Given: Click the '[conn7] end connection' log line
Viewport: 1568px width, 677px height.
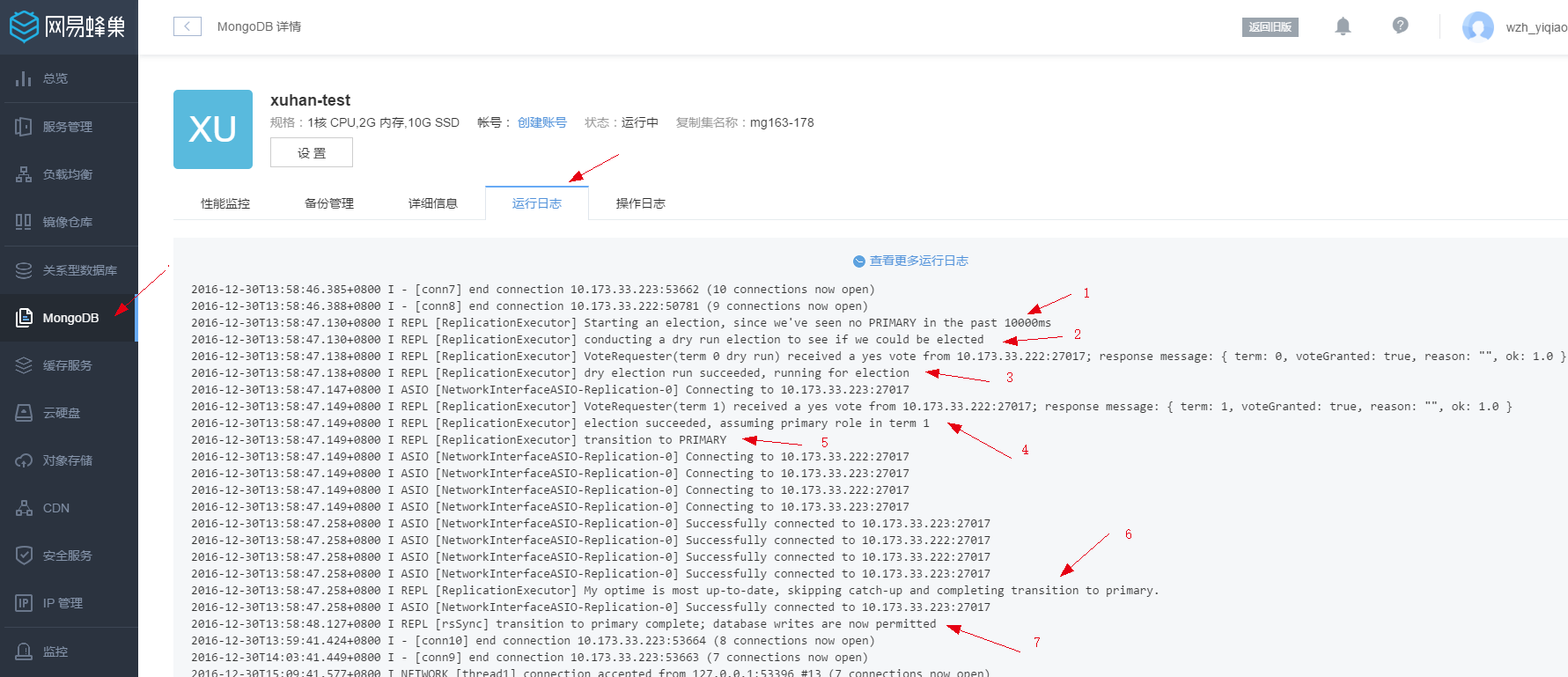Looking at the screenshot, I should coord(533,290).
